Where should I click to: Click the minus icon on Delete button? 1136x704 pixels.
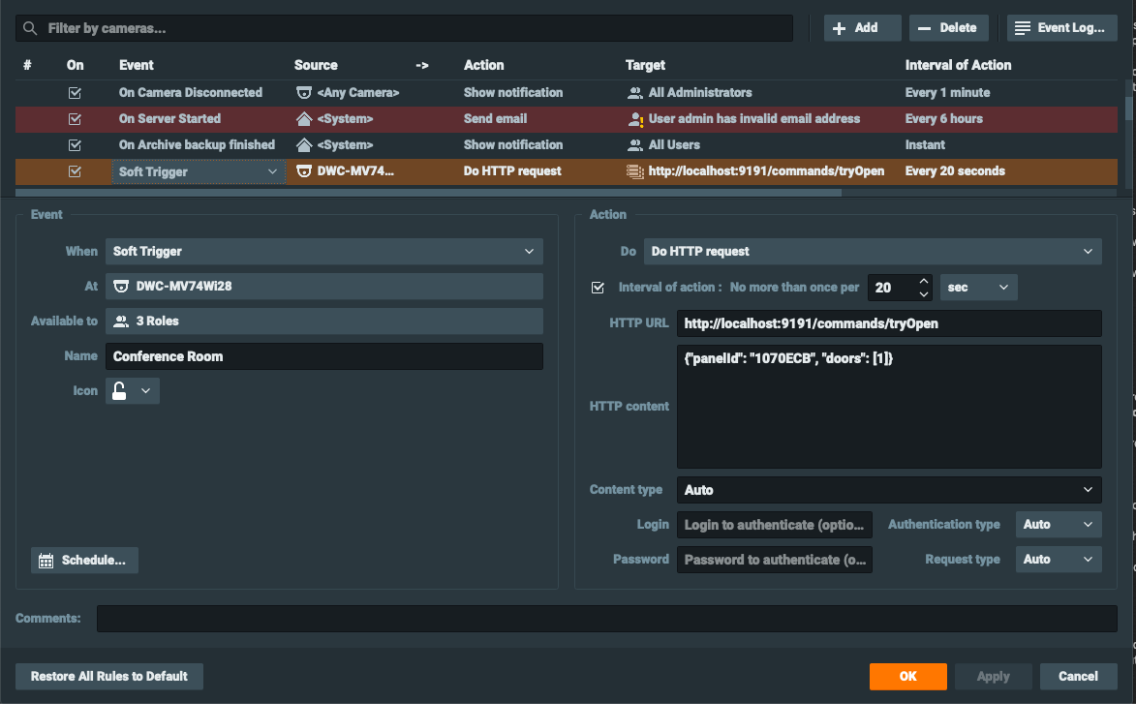point(924,28)
